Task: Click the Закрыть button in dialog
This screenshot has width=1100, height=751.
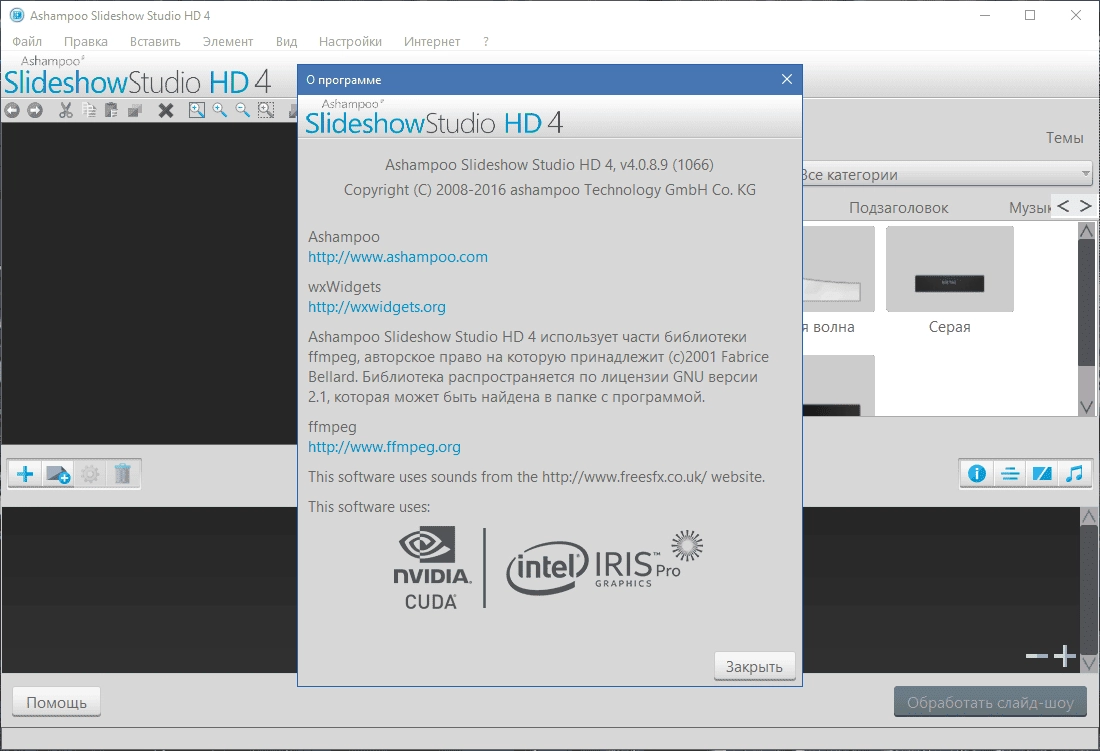Action: (x=754, y=666)
